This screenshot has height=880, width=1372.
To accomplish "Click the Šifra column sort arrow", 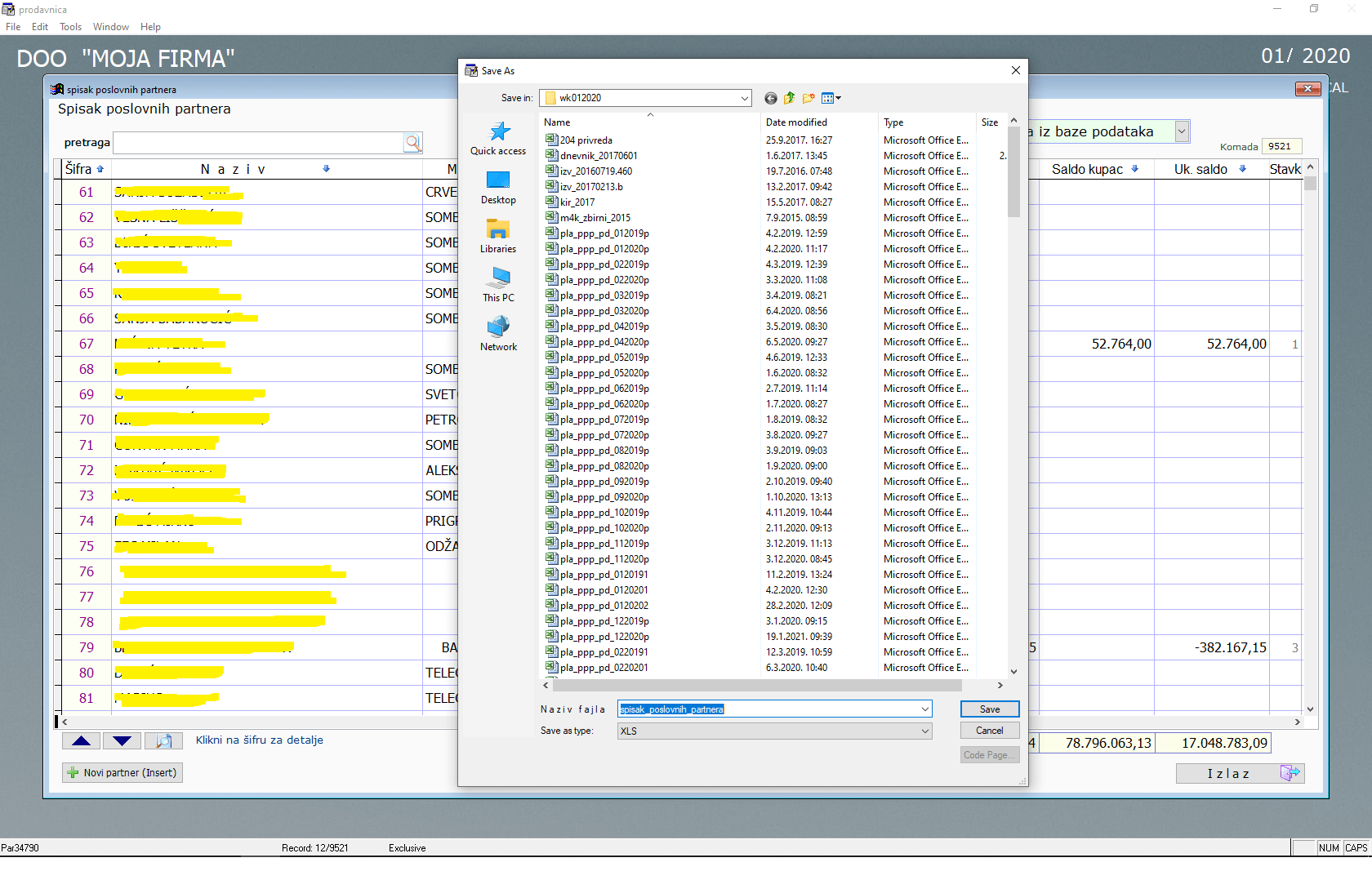I will 100,169.
